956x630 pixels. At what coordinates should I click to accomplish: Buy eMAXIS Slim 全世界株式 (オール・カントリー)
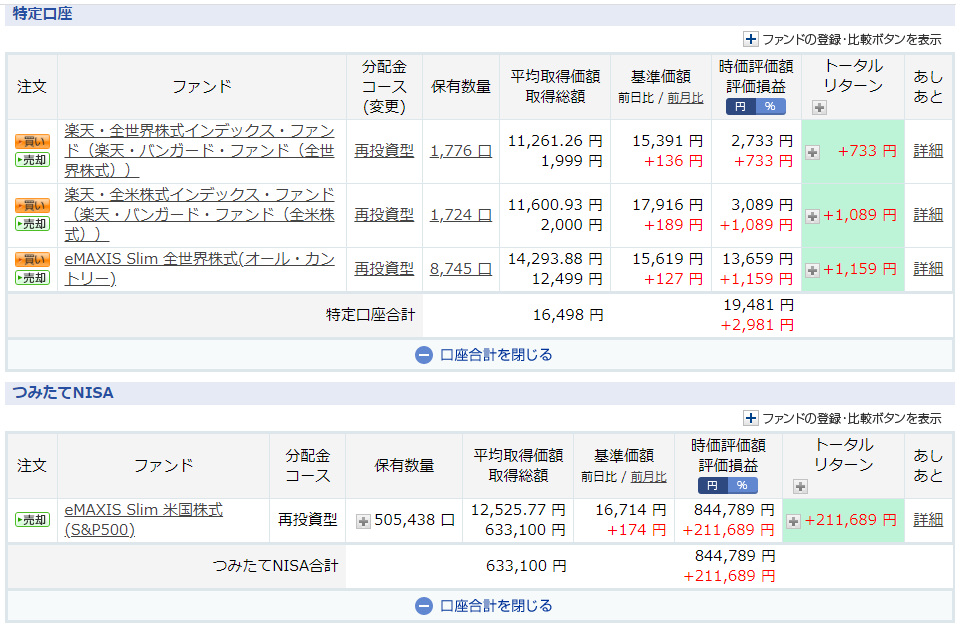coord(32,260)
